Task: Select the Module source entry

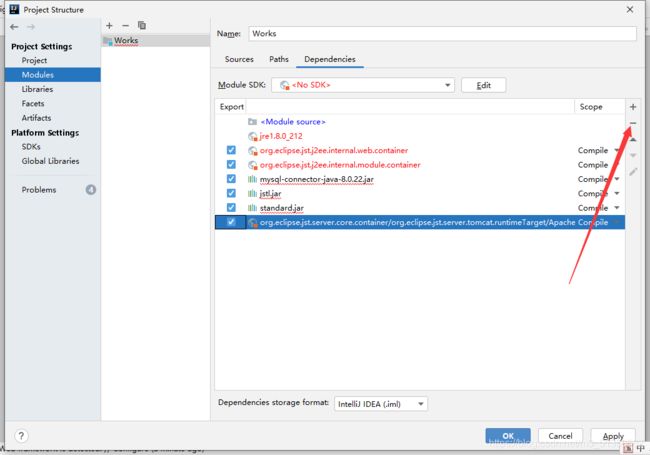Action: [420, 122]
